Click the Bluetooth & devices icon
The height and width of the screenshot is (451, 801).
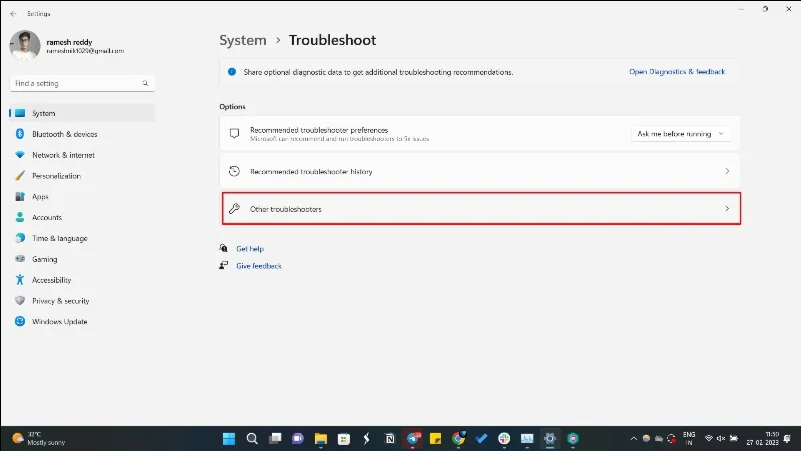tap(20, 134)
